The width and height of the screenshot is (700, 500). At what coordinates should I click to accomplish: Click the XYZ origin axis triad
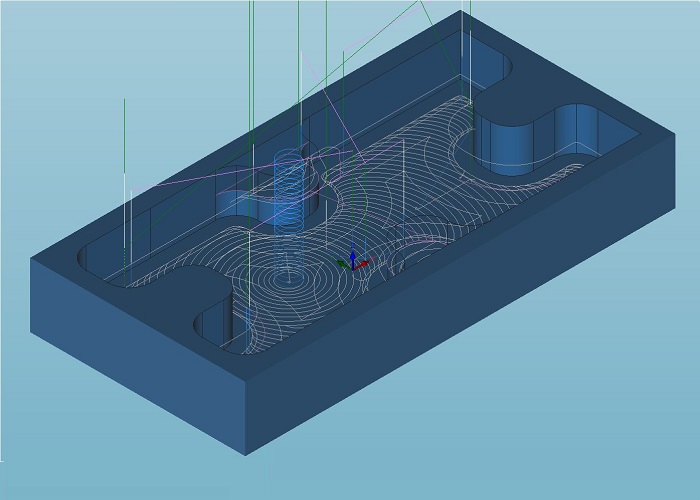353,262
